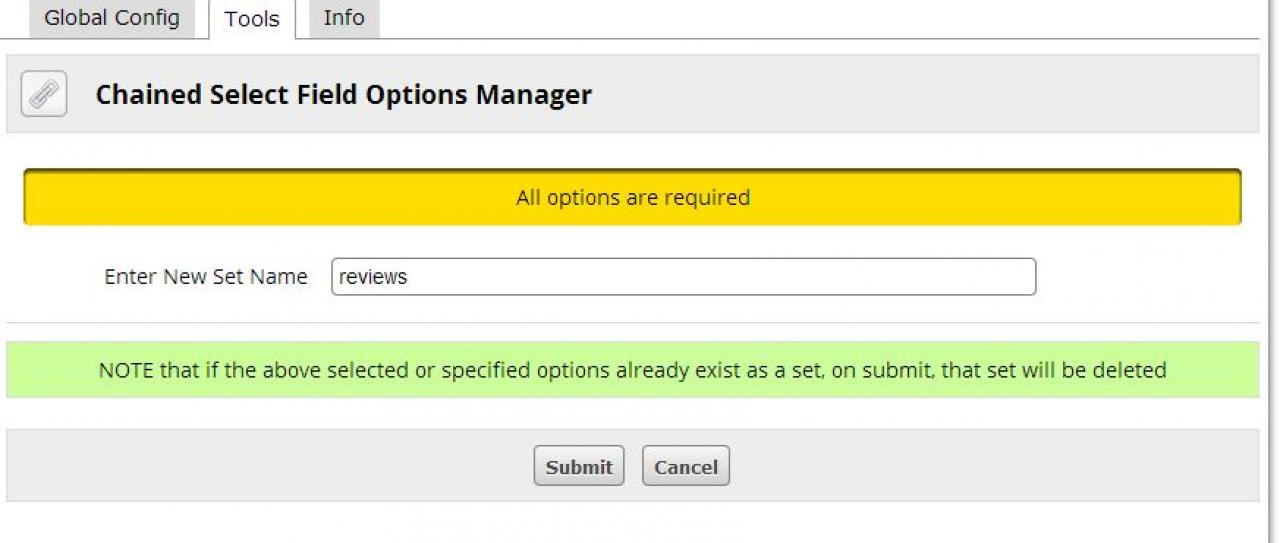Click the Chained Select Field Options Manager heading
The height and width of the screenshot is (543, 1280).
(343, 95)
